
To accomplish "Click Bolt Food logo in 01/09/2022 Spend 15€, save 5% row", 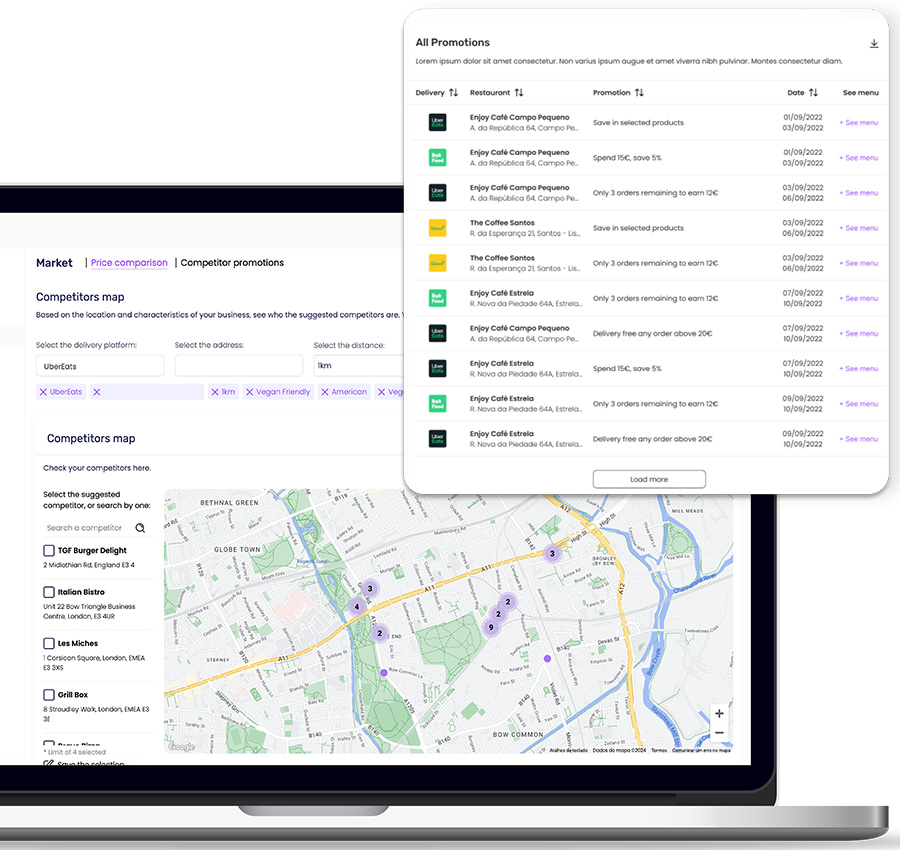I will point(437,157).
